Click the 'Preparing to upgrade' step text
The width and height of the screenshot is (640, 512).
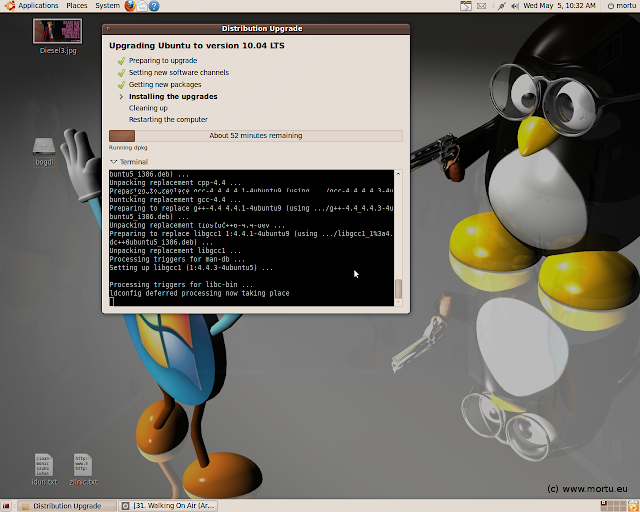click(x=163, y=60)
